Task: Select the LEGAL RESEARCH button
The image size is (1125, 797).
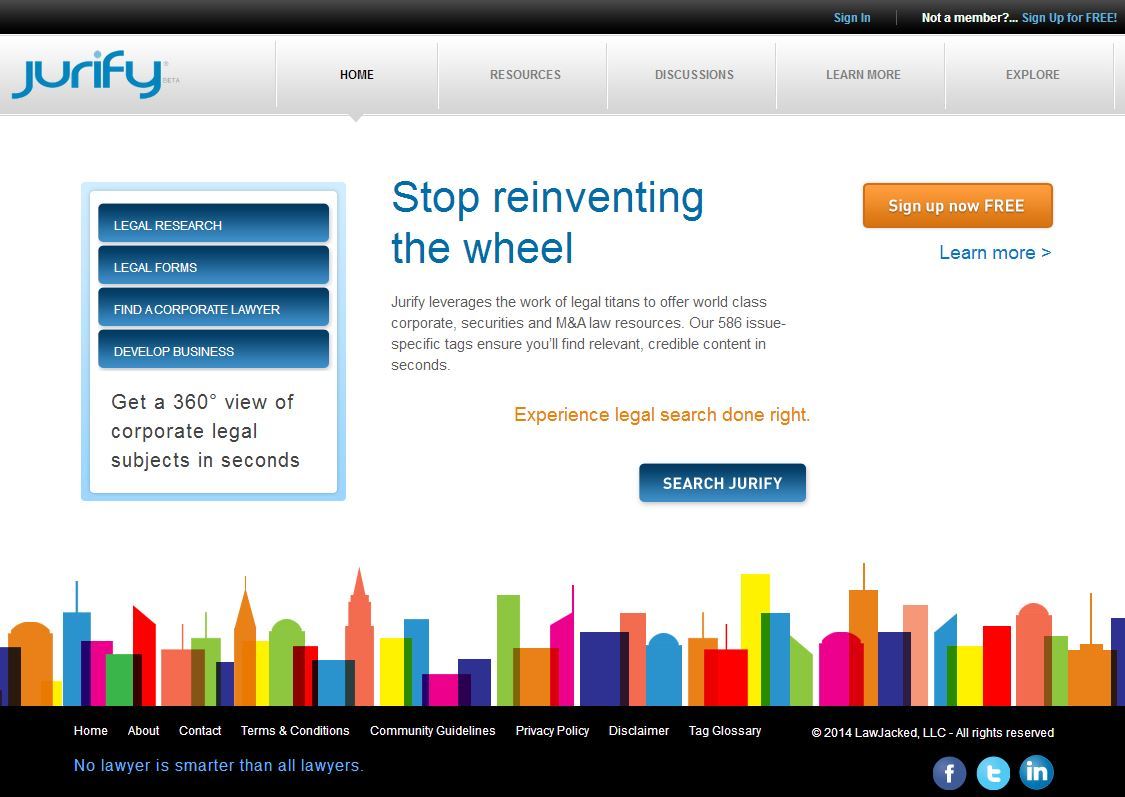Action: coord(214,224)
